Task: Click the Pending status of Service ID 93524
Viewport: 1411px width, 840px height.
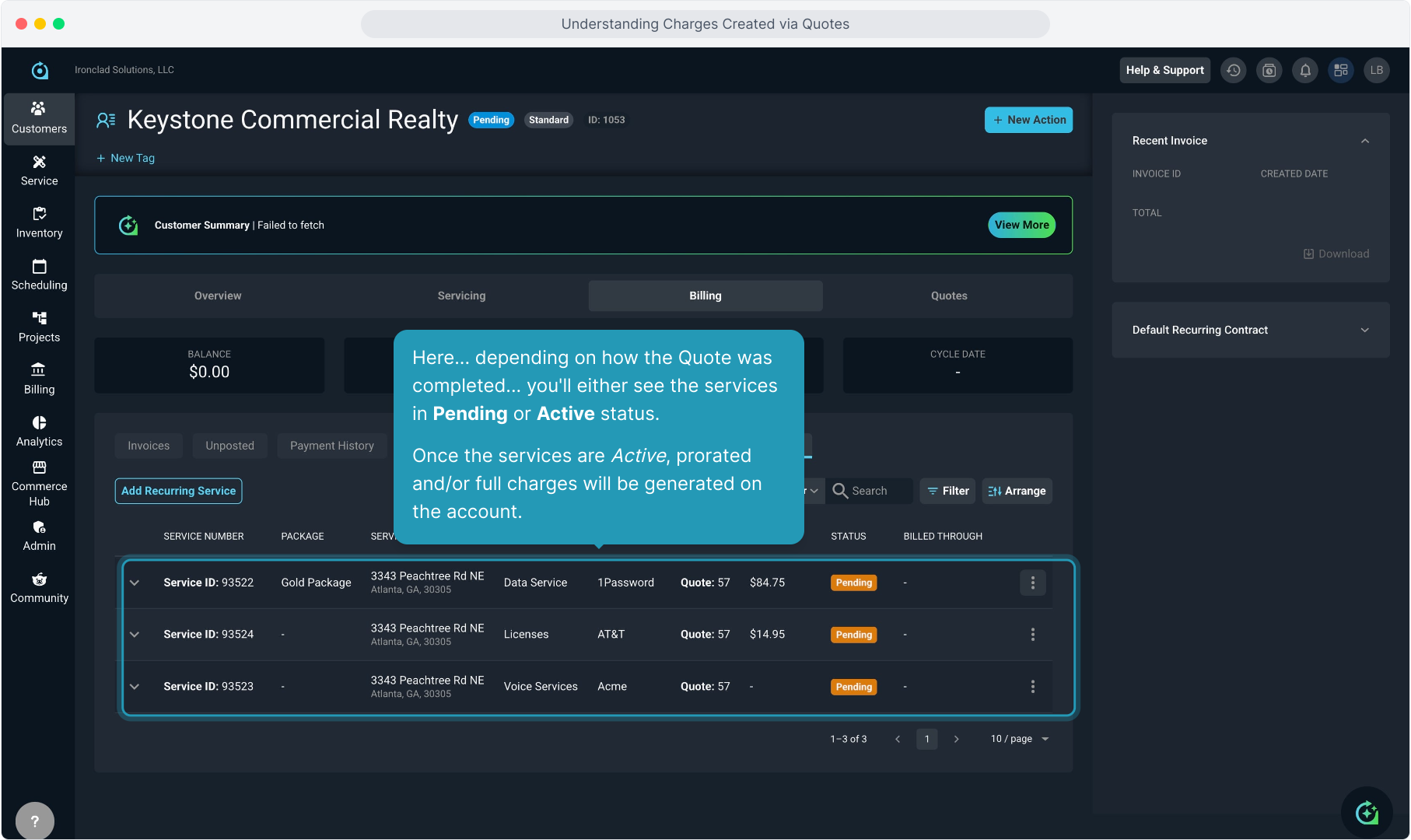Action: (854, 635)
